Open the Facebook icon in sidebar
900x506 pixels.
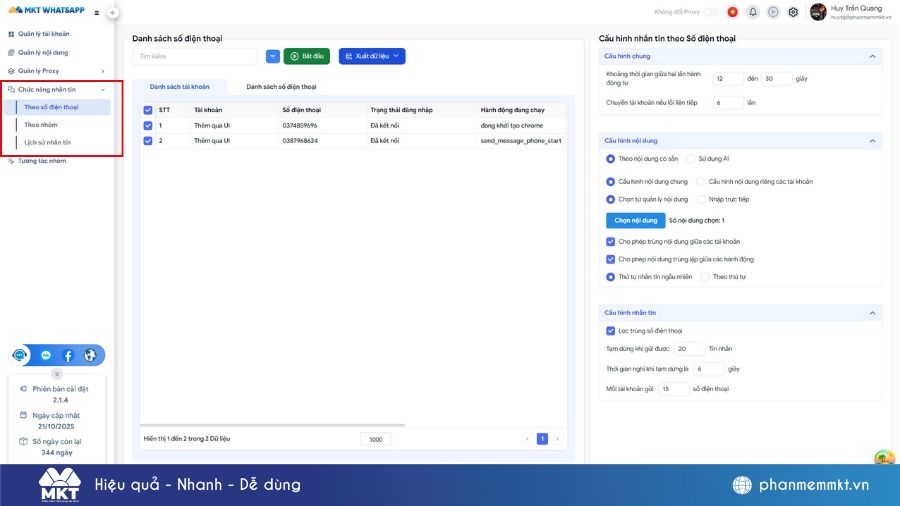pos(68,355)
